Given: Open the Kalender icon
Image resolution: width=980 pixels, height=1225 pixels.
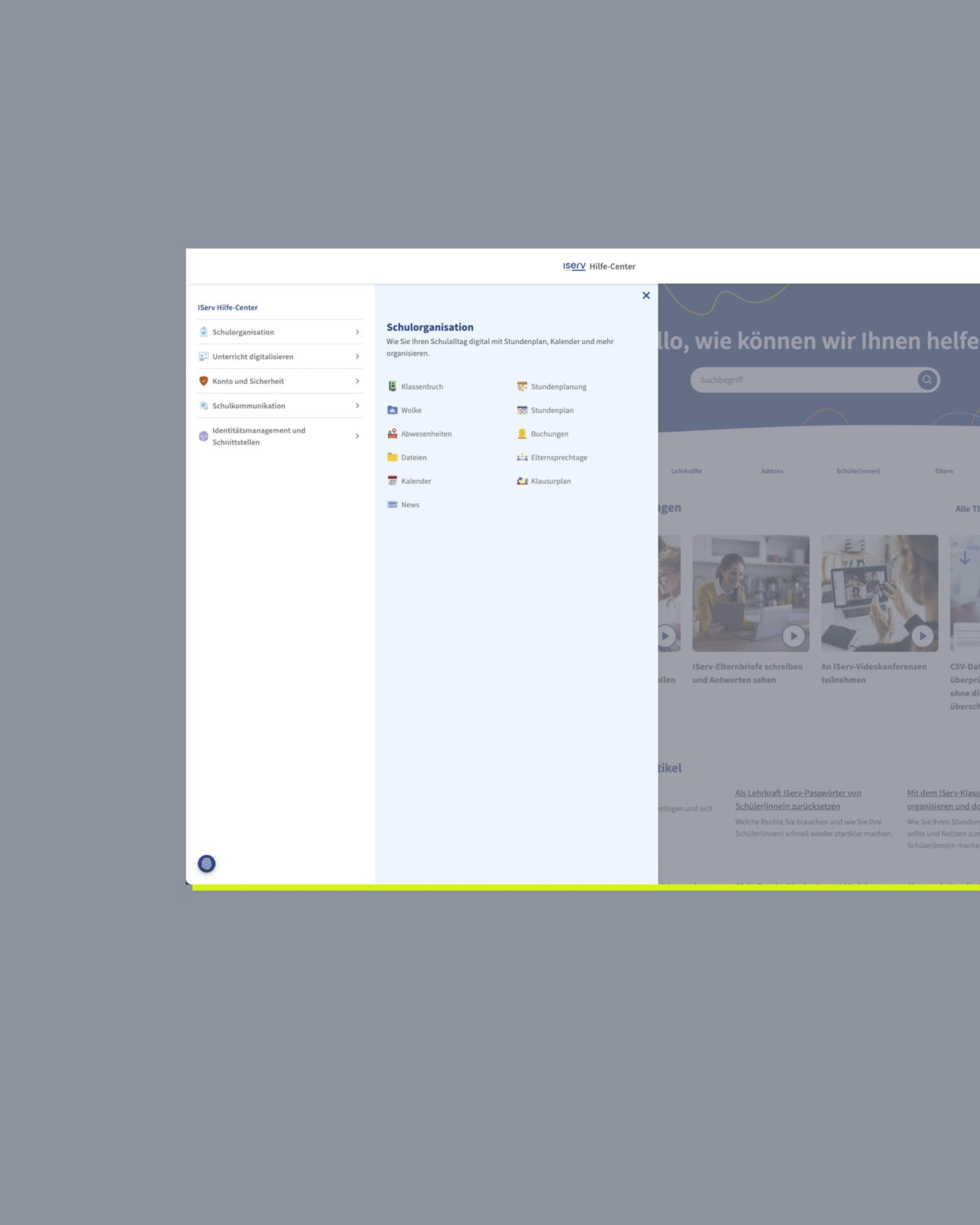Looking at the screenshot, I should click(392, 480).
